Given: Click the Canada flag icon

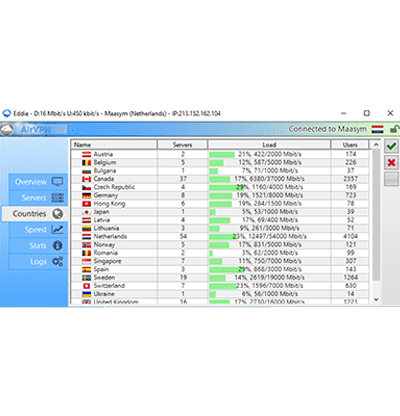Looking at the screenshot, I should point(87,179).
